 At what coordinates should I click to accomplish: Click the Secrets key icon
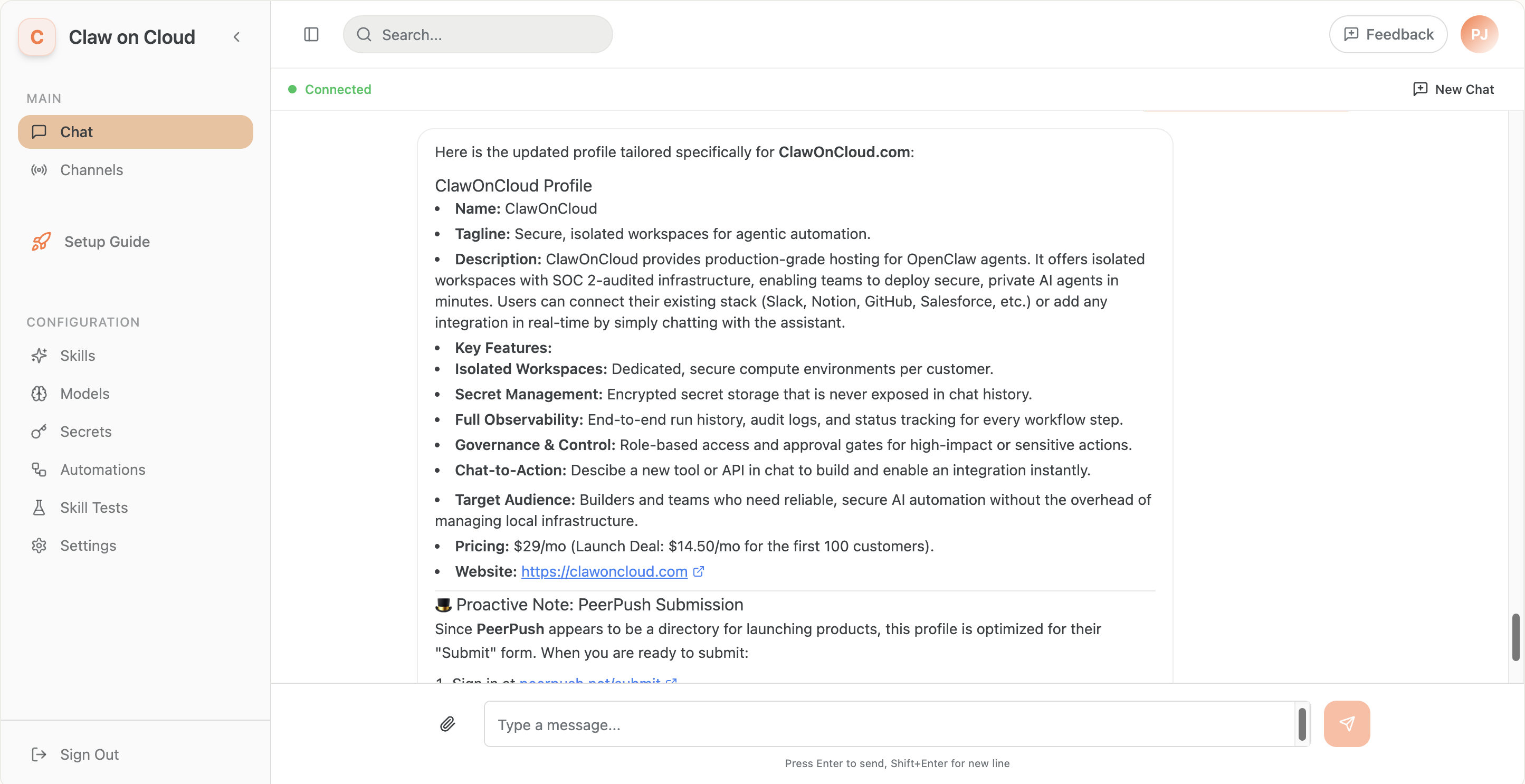click(x=39, y=432)
